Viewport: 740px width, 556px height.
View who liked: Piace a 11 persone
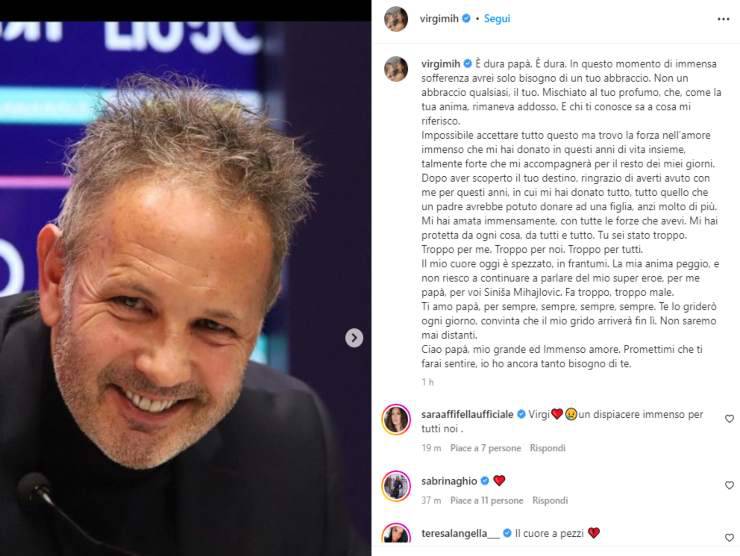pos(487,500)
